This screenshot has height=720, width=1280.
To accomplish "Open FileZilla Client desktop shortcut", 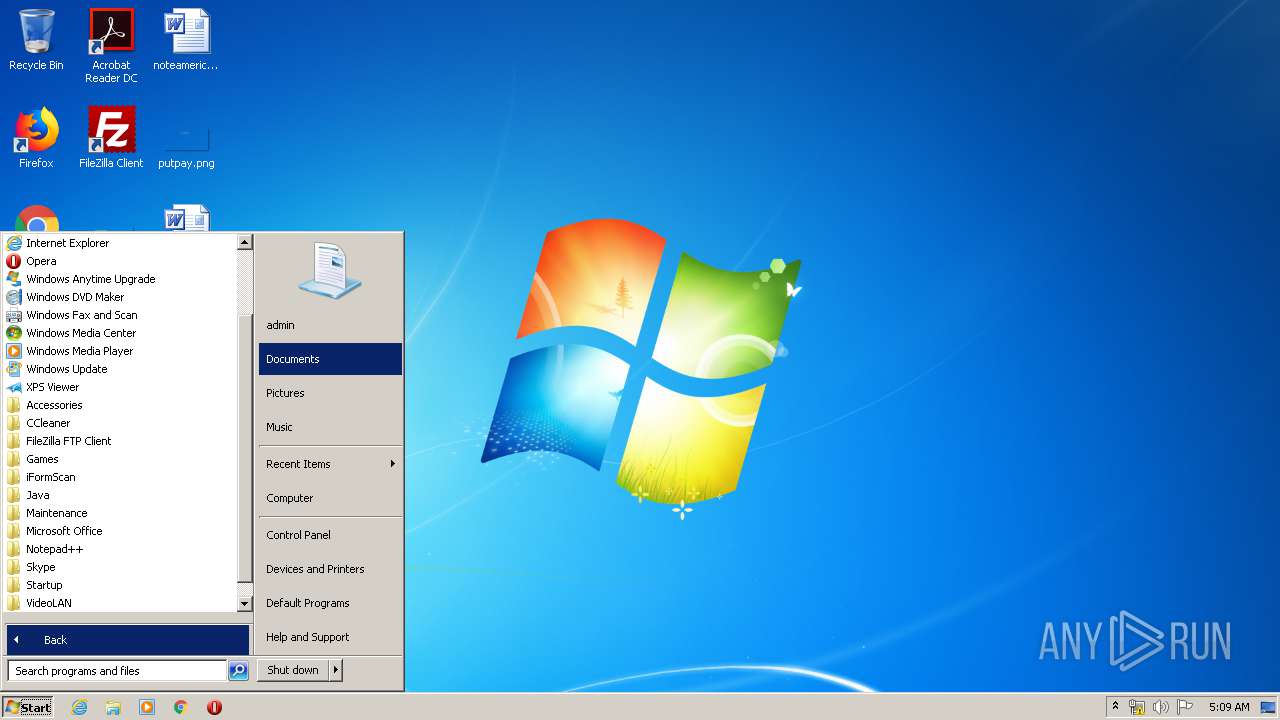I will pyautogui.click(x=111, y=138).
